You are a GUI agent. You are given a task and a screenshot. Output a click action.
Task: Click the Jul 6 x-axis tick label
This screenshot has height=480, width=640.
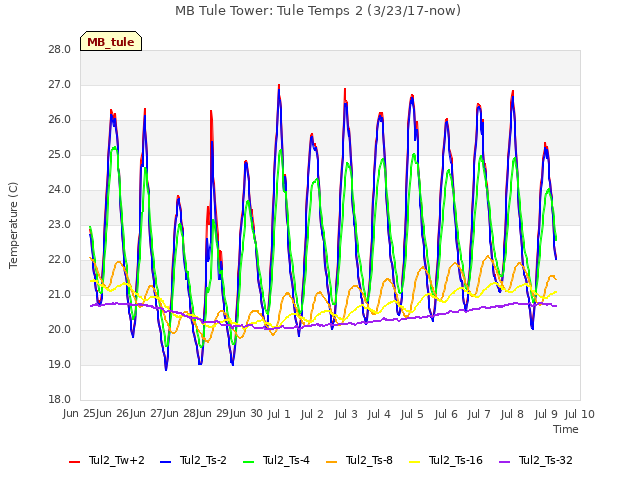(446, 414)
